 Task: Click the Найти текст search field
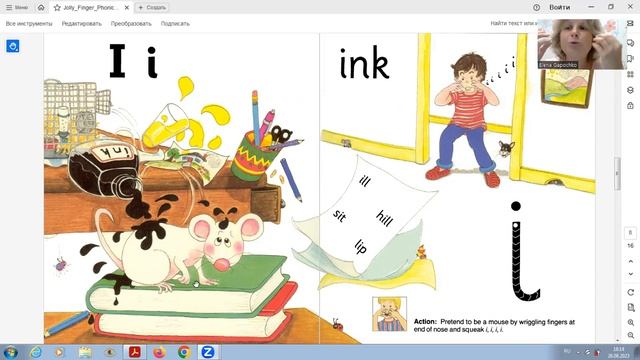[513, 24]
